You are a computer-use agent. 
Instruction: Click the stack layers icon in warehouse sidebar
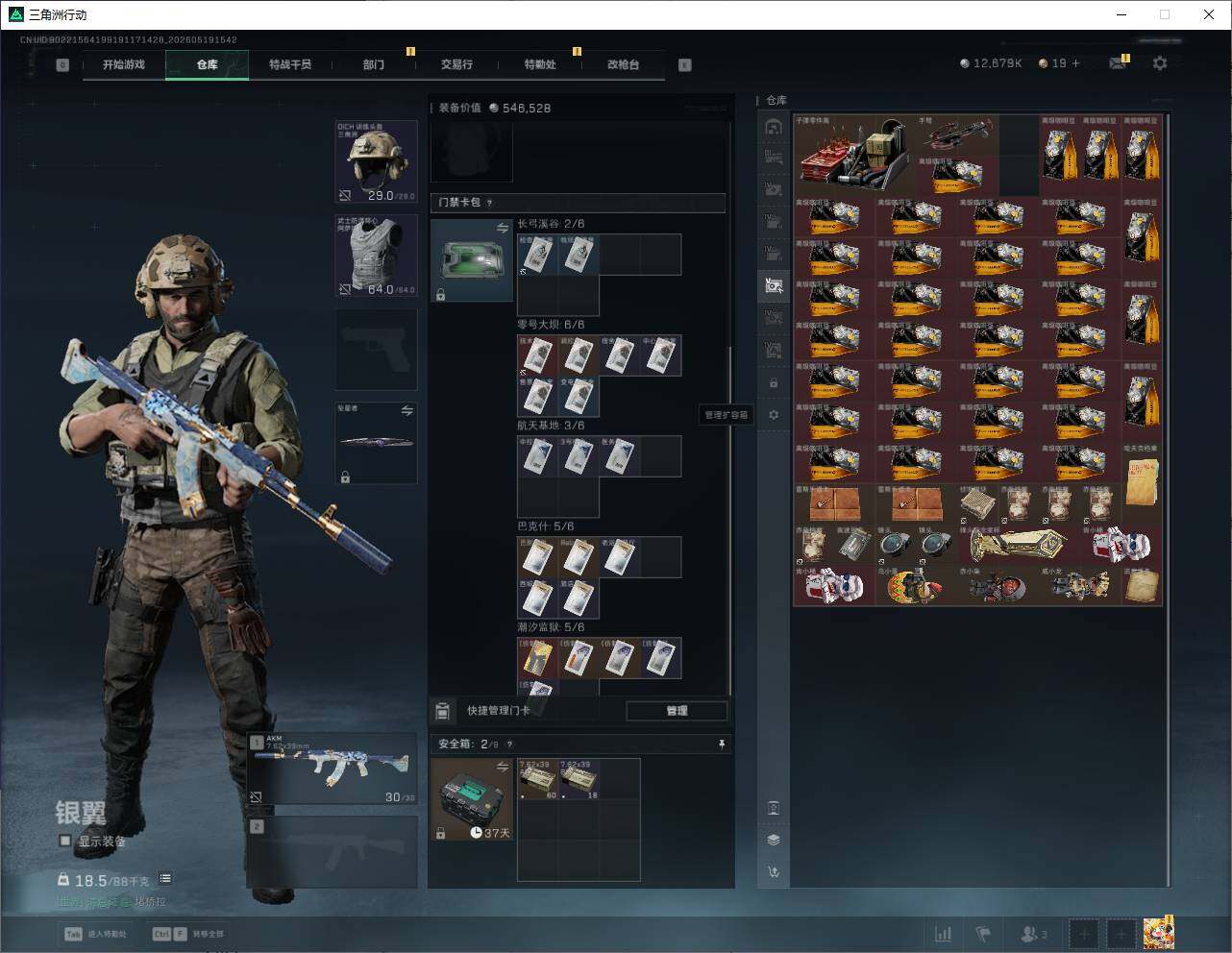point(774,840)
